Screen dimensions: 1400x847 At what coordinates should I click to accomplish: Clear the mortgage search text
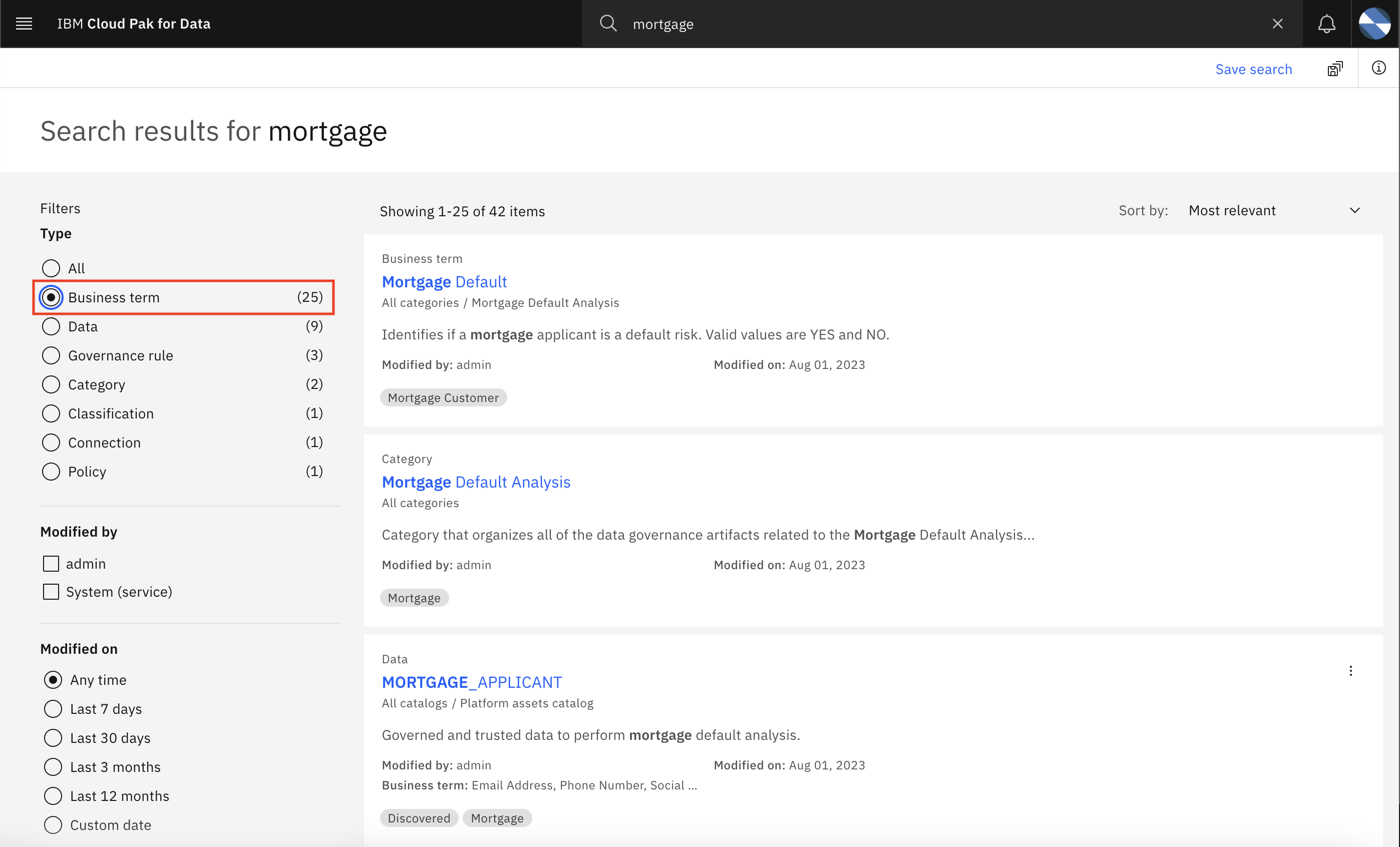point(1277,24)
